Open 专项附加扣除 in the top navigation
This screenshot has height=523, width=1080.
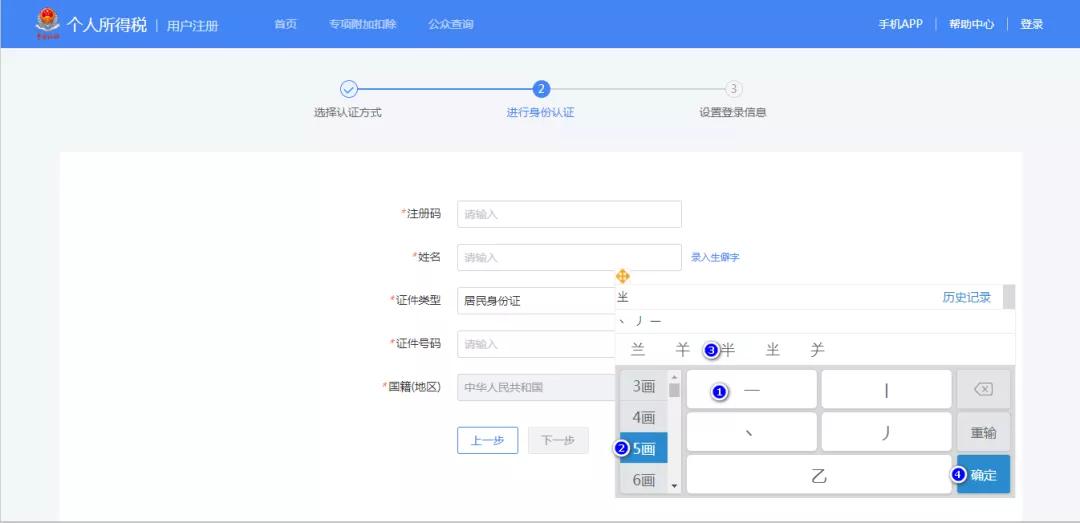click(x=362, y=24)
